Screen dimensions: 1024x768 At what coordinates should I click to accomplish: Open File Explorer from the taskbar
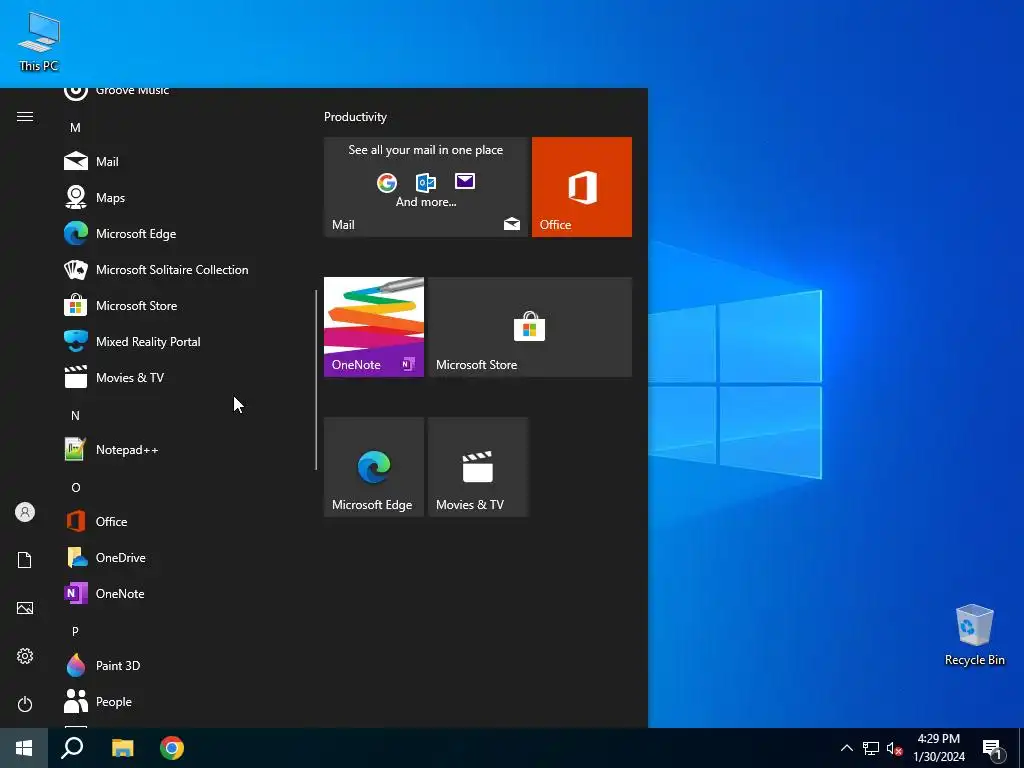tap(122, 748)
